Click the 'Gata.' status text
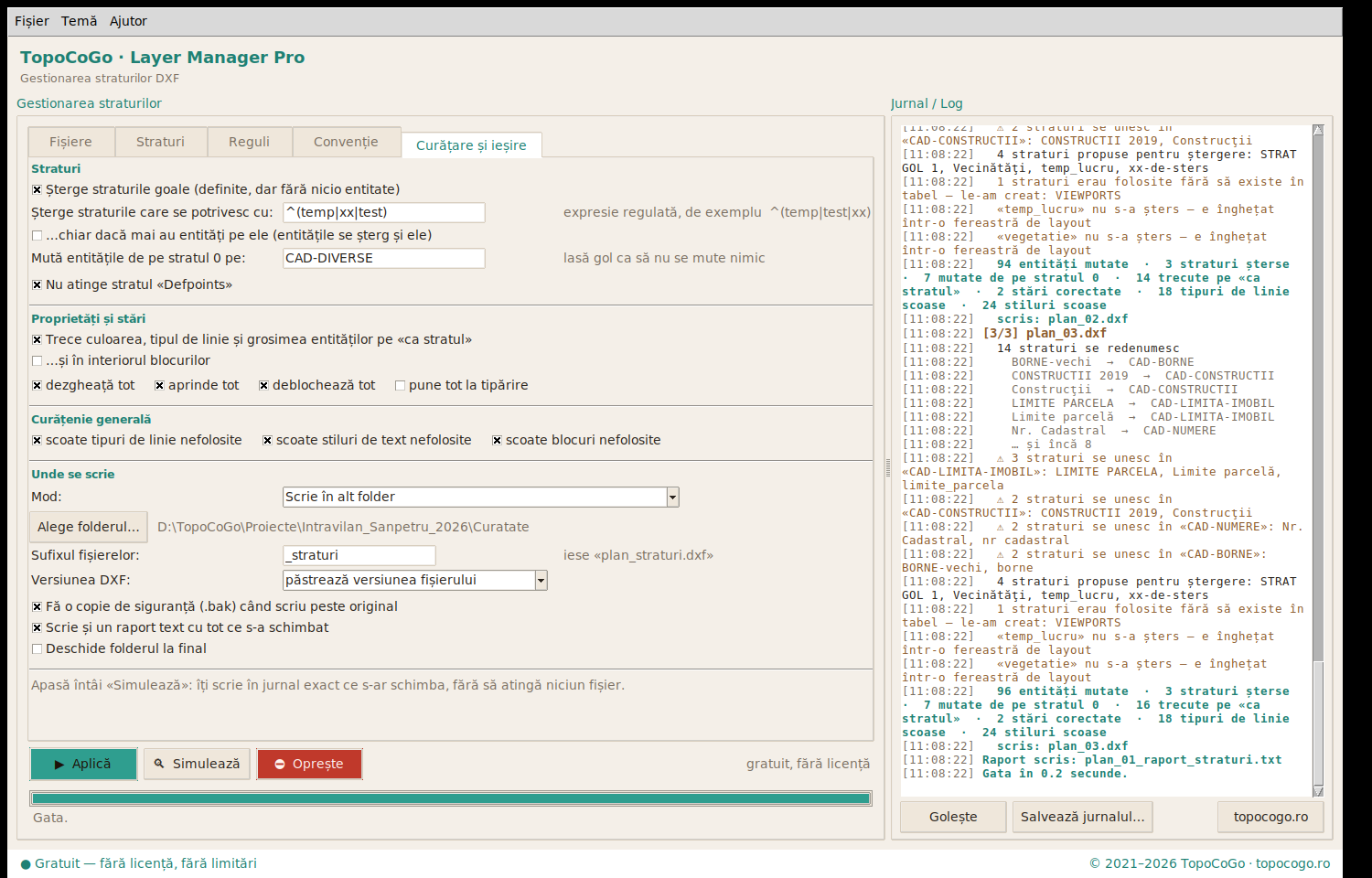 50,818
